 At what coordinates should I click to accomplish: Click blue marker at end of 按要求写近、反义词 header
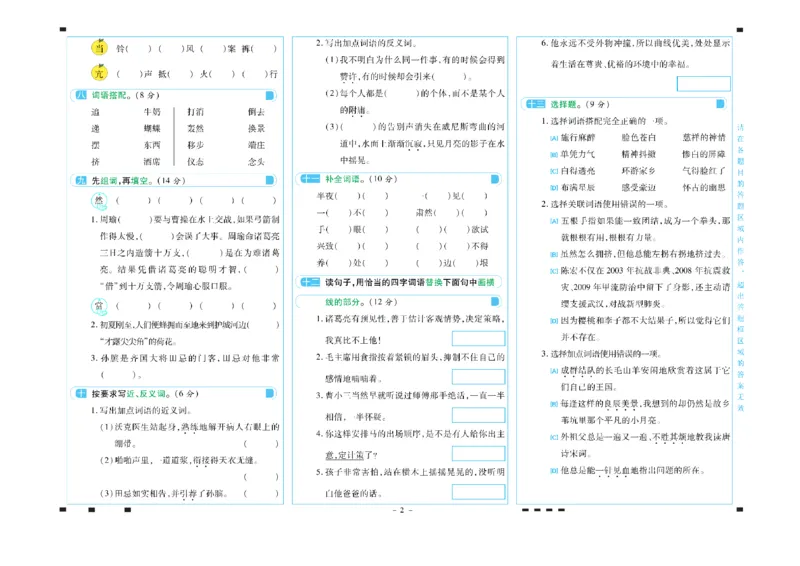pyautogui.click(x=270, y=393)
